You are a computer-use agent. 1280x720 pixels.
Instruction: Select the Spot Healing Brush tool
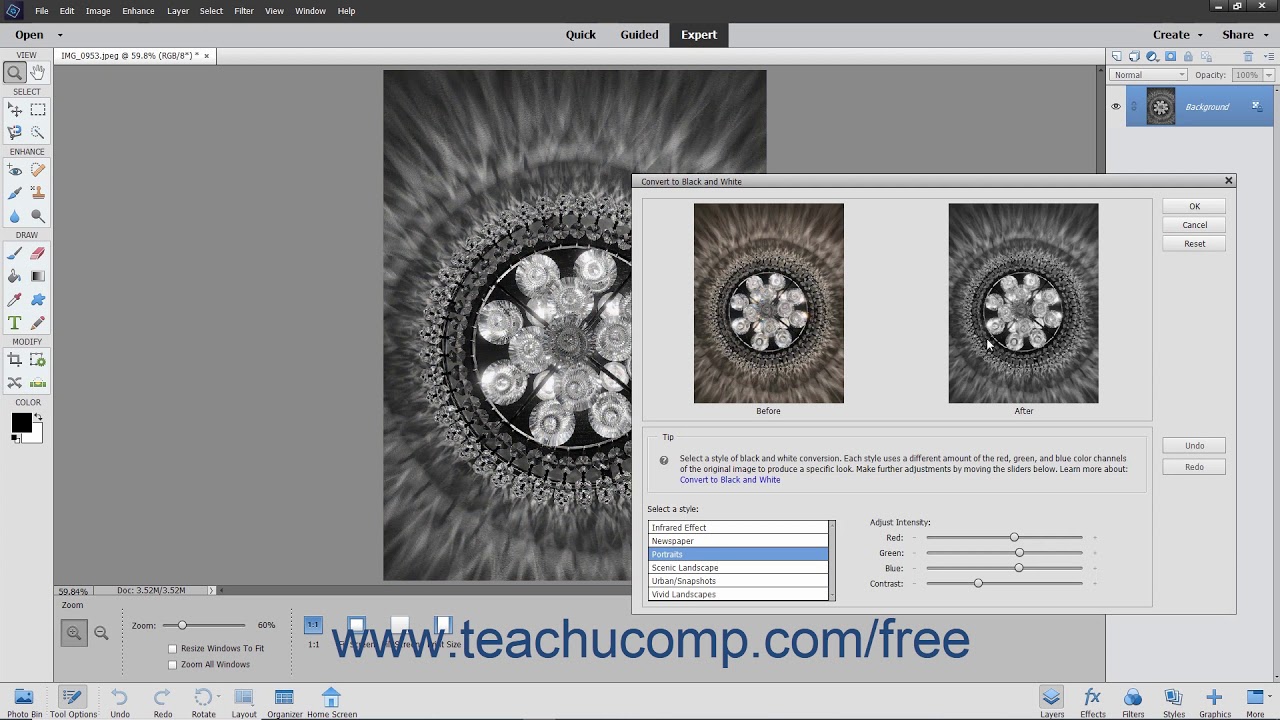[x=38, y=170]
